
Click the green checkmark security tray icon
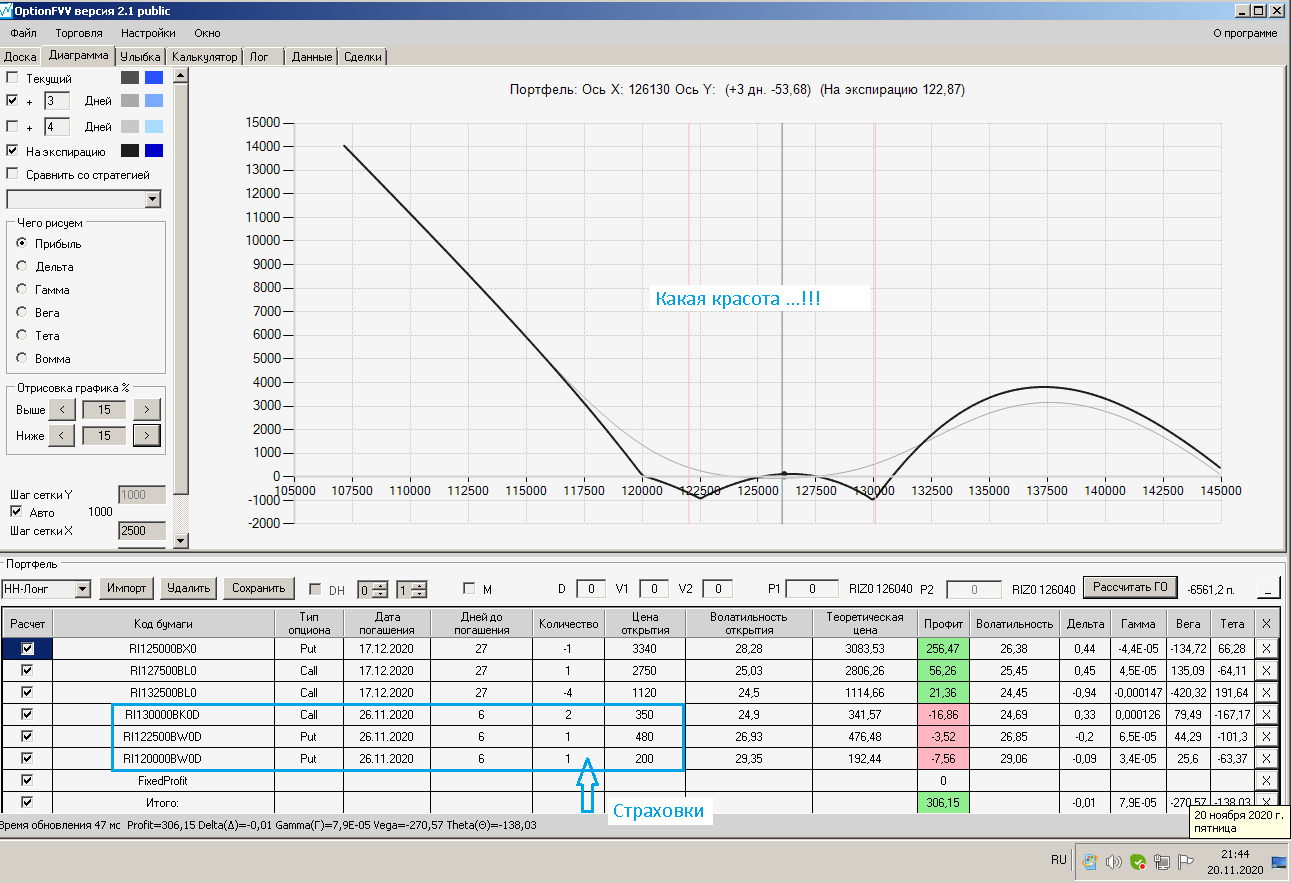pyautogui.click(x=1138, y=861)
